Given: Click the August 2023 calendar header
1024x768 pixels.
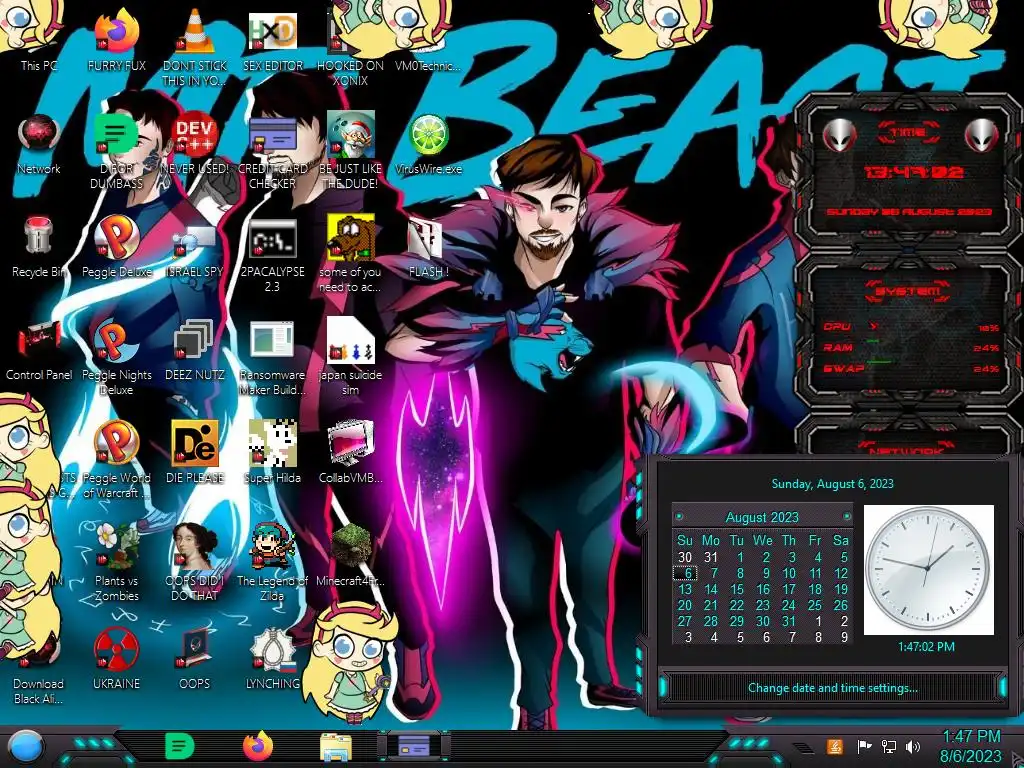Looking at the screenshot, I should [762, 517].
